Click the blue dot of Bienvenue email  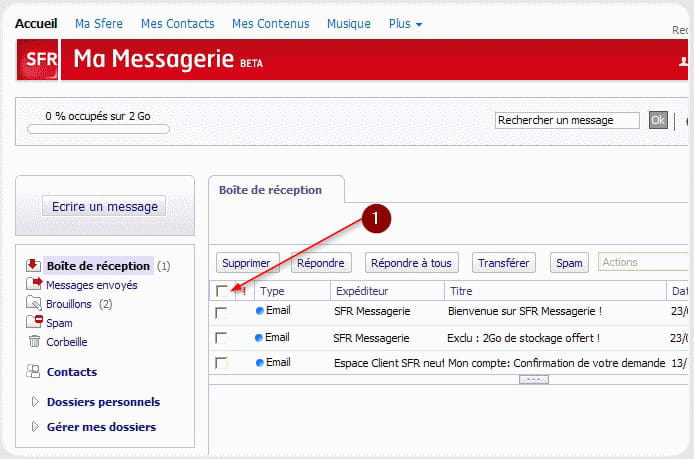click(260, 311)
